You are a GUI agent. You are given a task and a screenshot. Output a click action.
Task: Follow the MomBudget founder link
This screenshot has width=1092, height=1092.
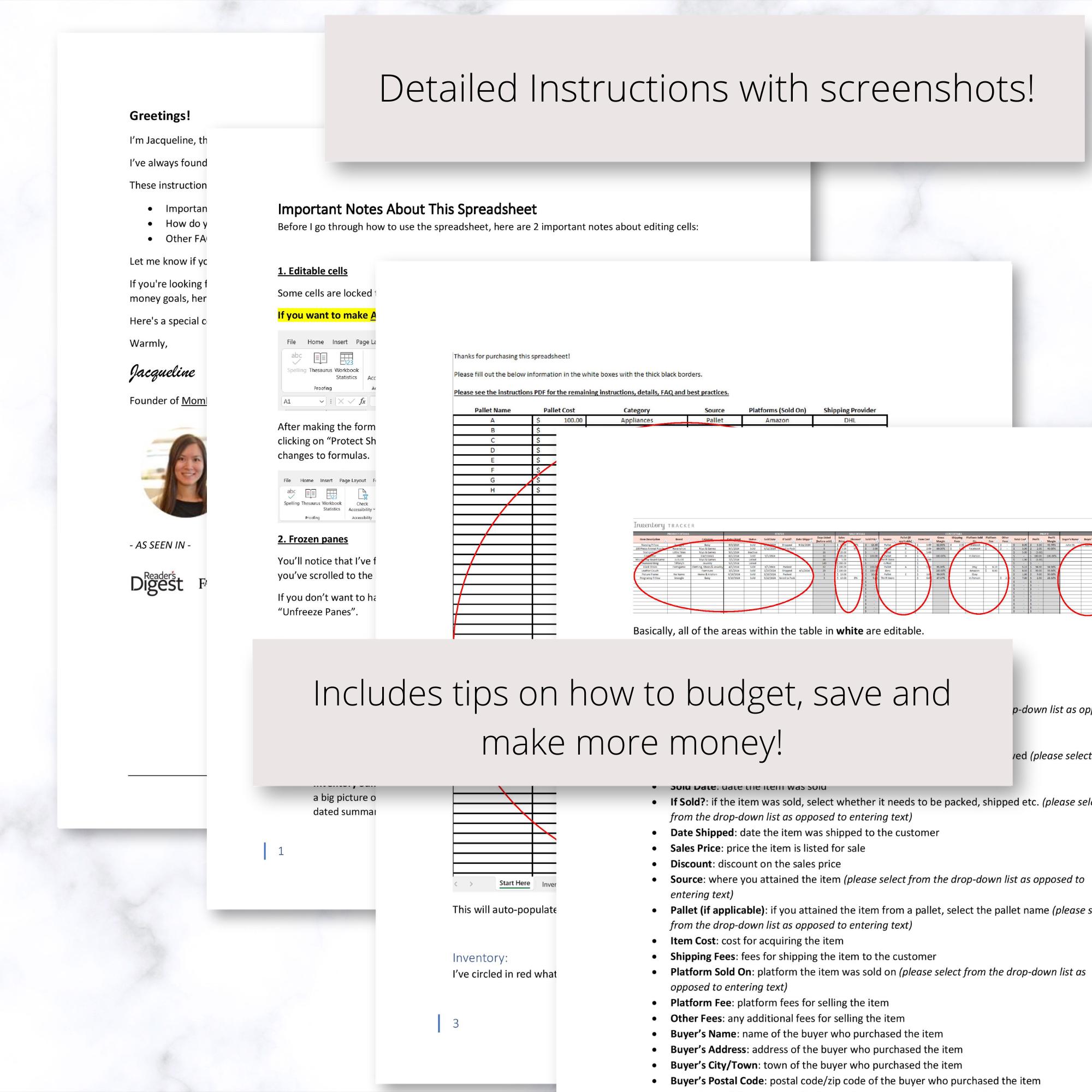coord(195,400)
